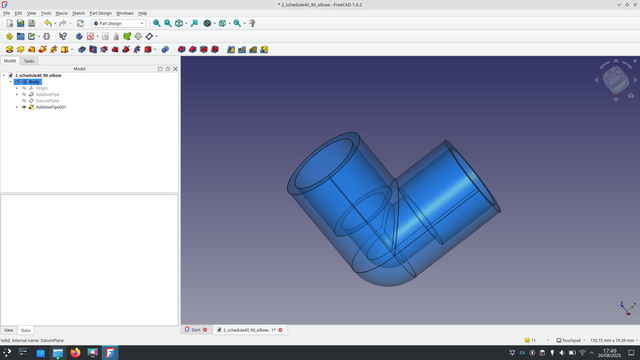This screenshot has height=360, width=640.
Task: Open the Part Design menu
Action: pyautogui.click(x=100, y=13)
